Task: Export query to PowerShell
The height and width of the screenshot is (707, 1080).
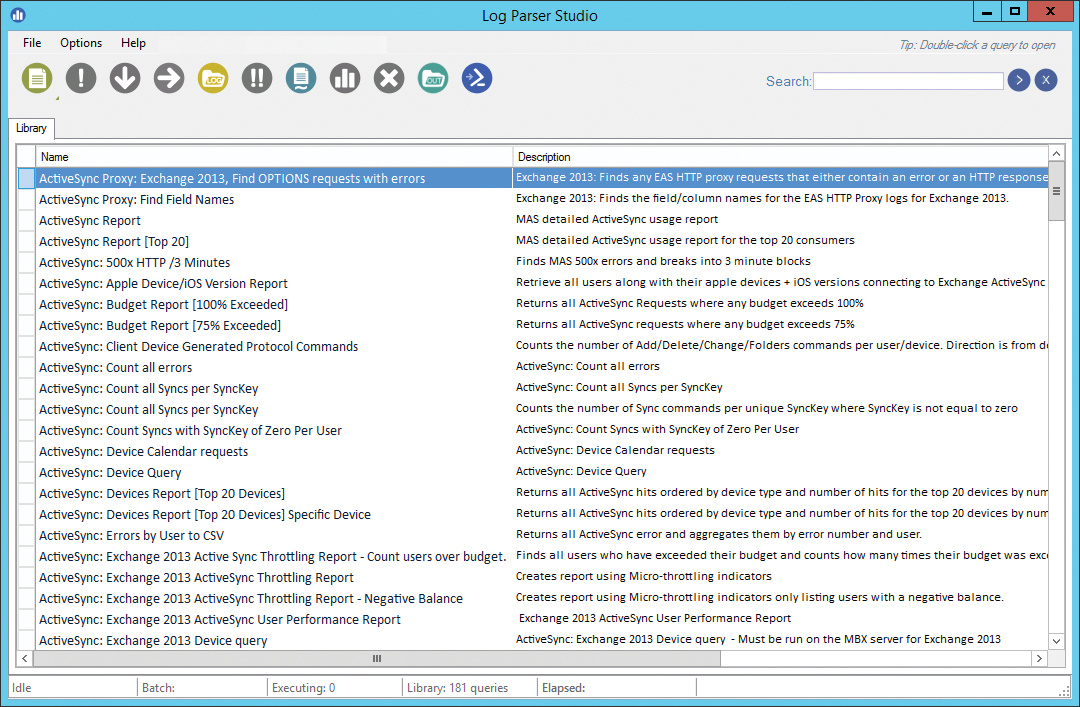Action: click(476, 78)
